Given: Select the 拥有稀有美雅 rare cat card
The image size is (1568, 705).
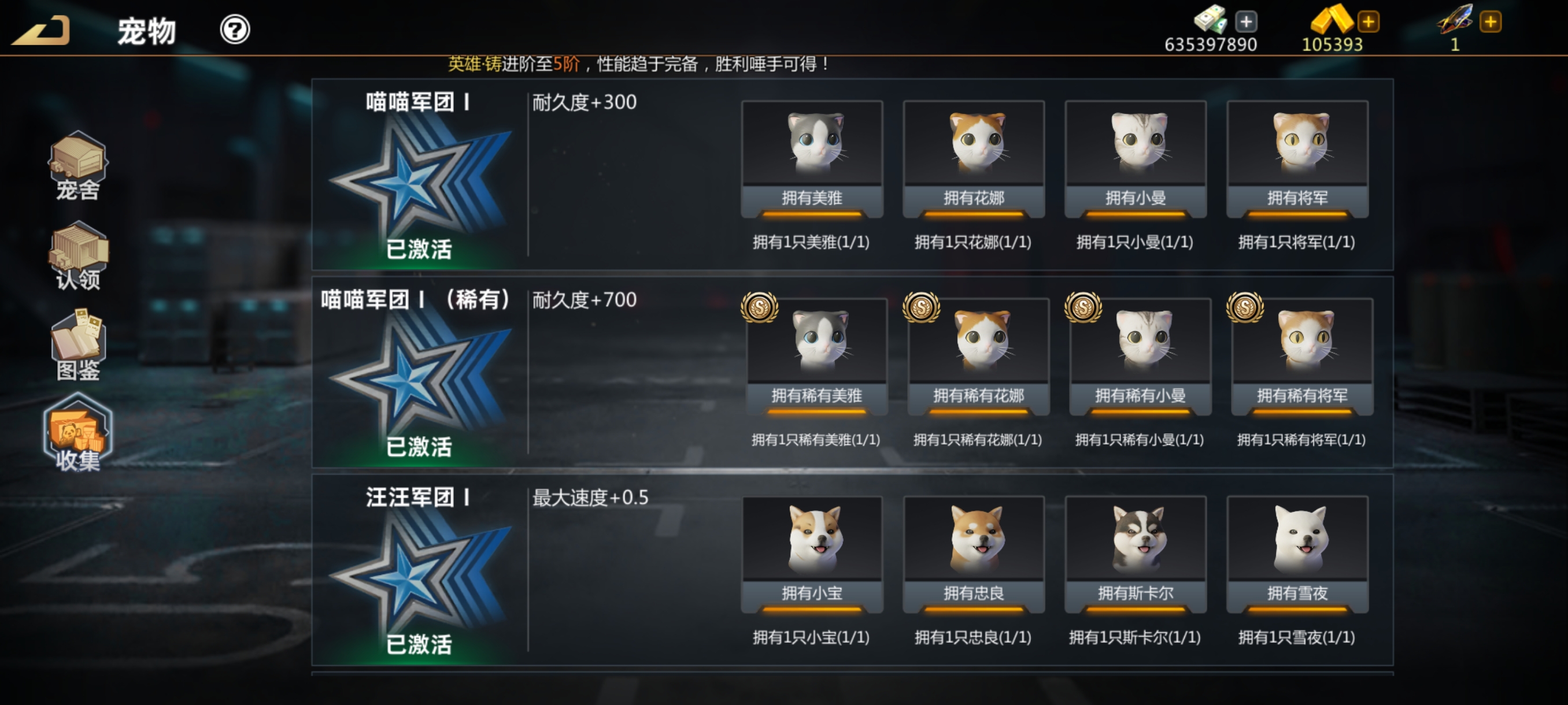Looking at the screenshot, I should tap(816, 357).
